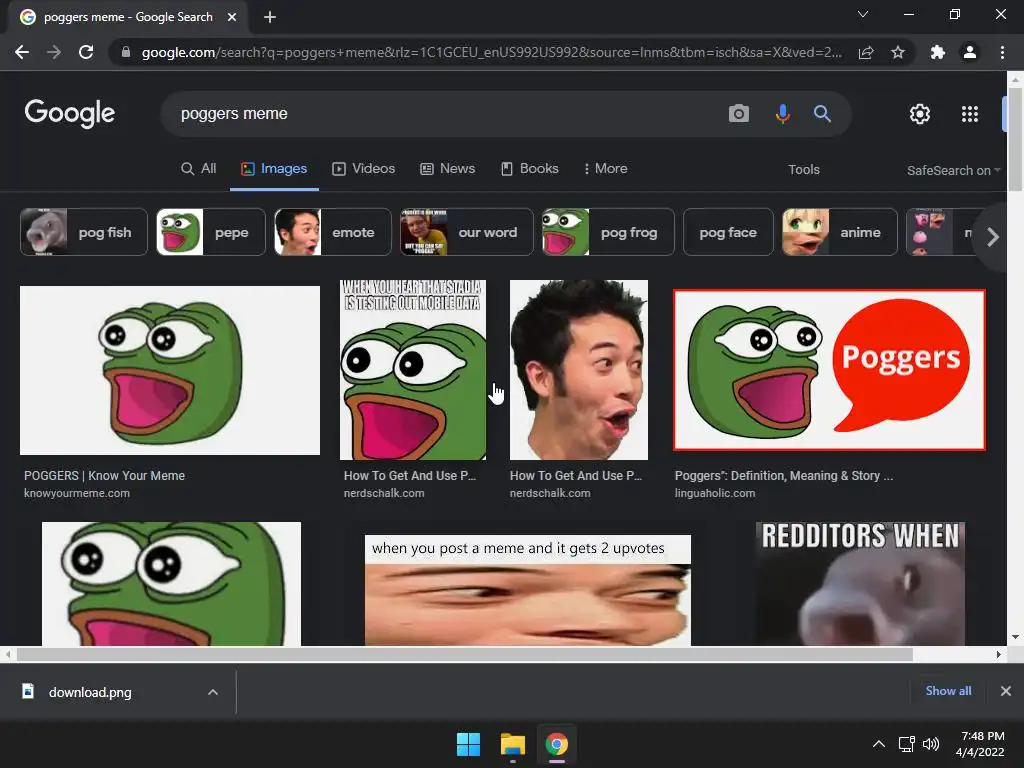Open the Redditors When fish meme
The width and height of the screenshot is (1024, 768).
pos(860,583)
